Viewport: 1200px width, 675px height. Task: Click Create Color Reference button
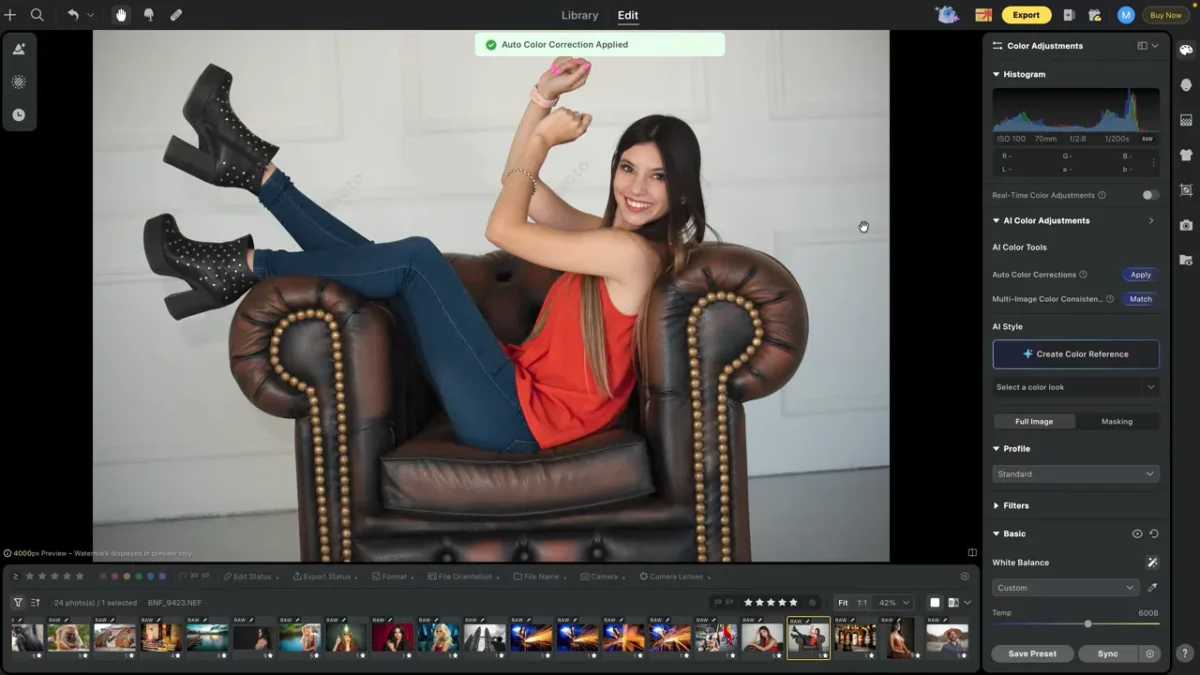tap(1076, 354)
